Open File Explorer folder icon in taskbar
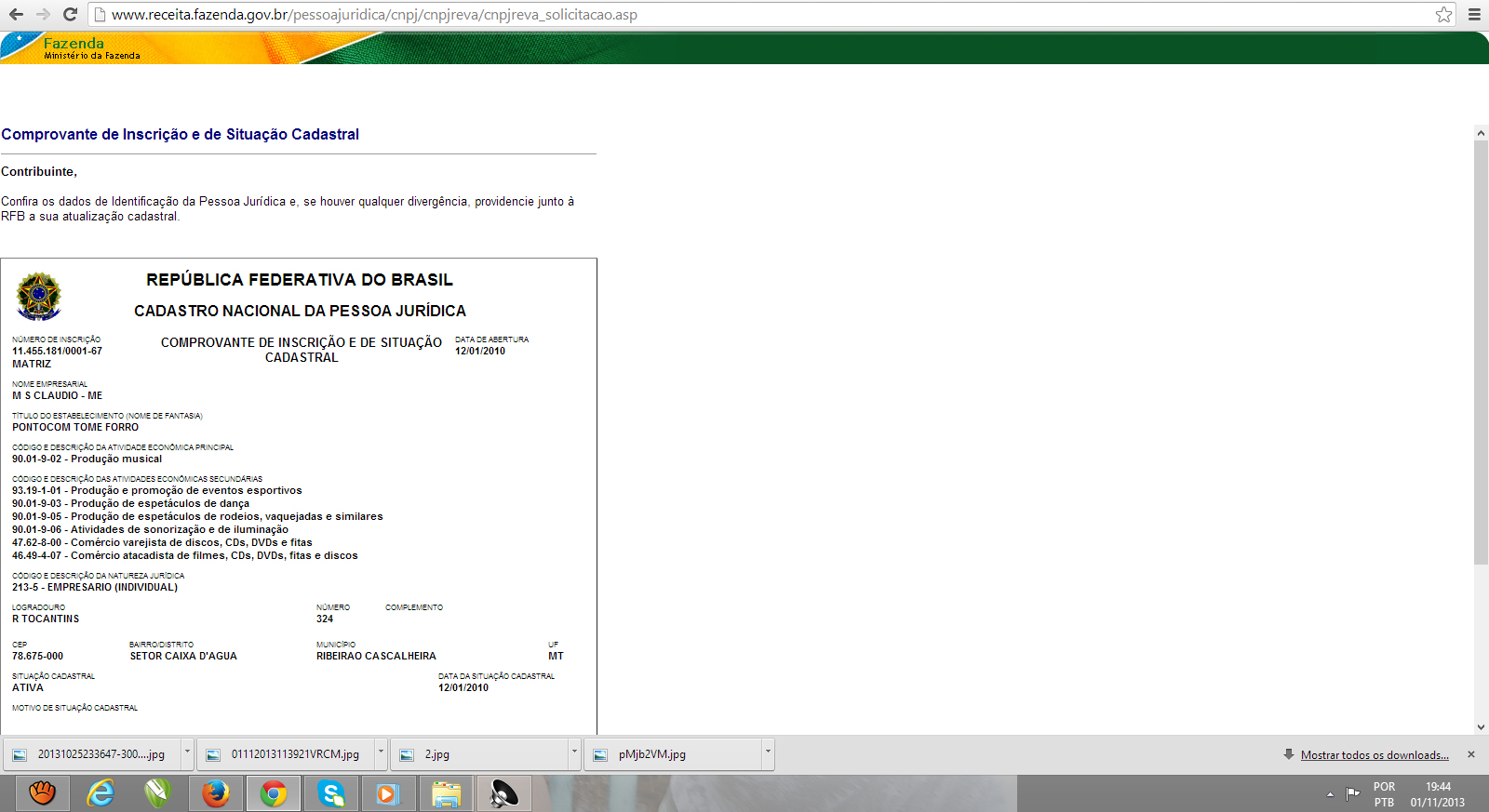The image size is (1489, 812). click(x=447, y=793)
